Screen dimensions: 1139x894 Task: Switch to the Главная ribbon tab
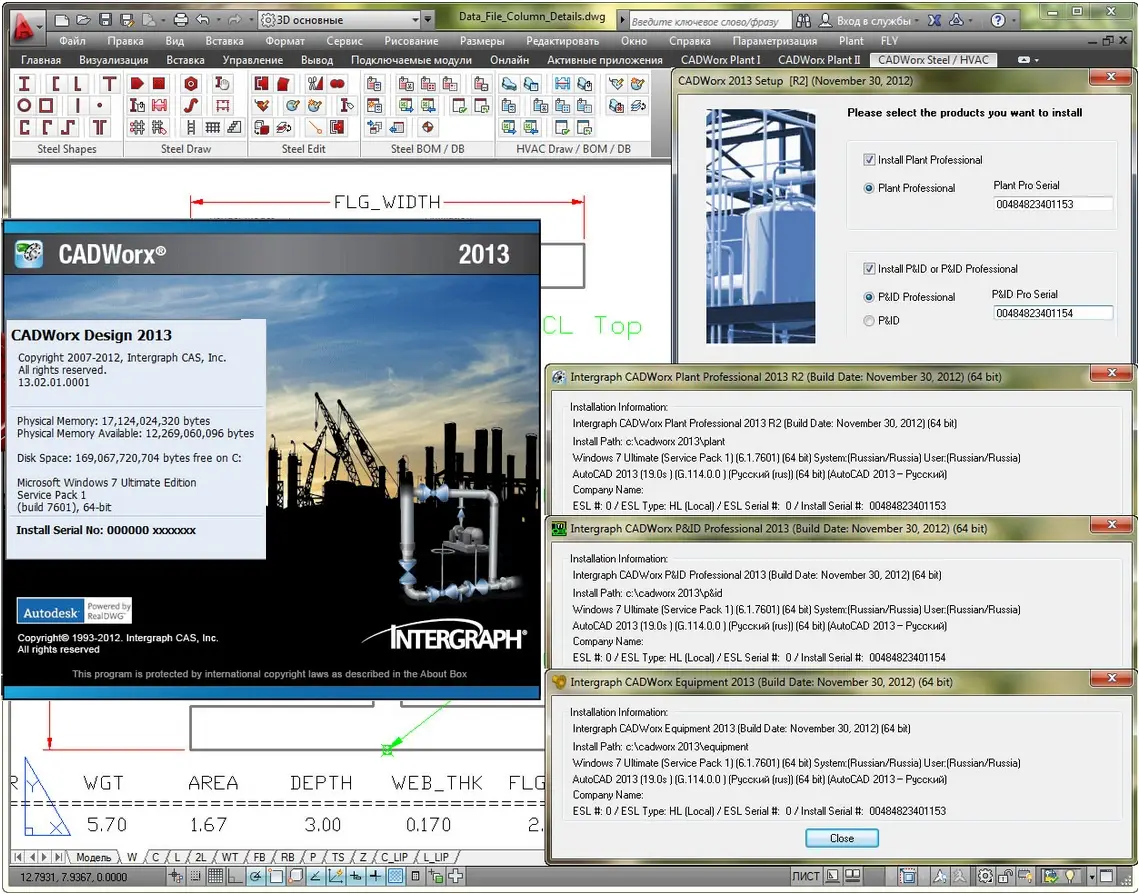41,60
